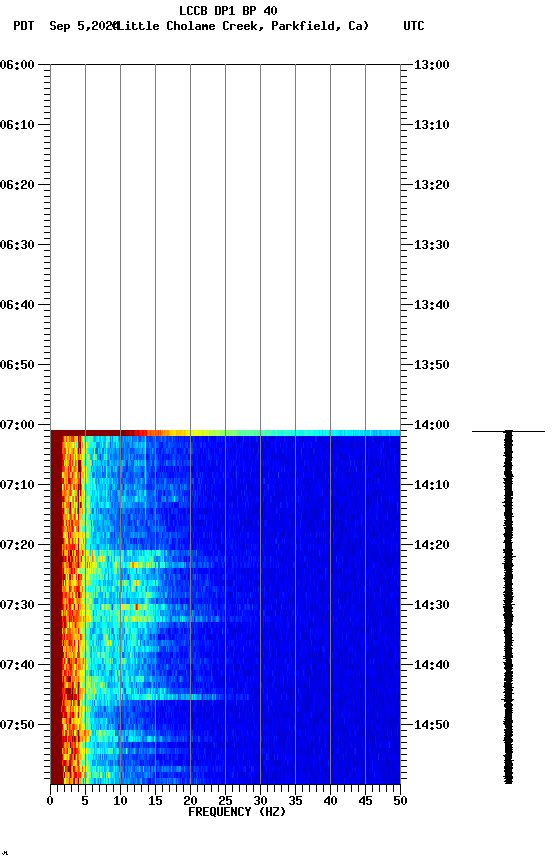Click the 07:40 PDT time label
This screenshot has height=864, width=552.
click(17, 665)
